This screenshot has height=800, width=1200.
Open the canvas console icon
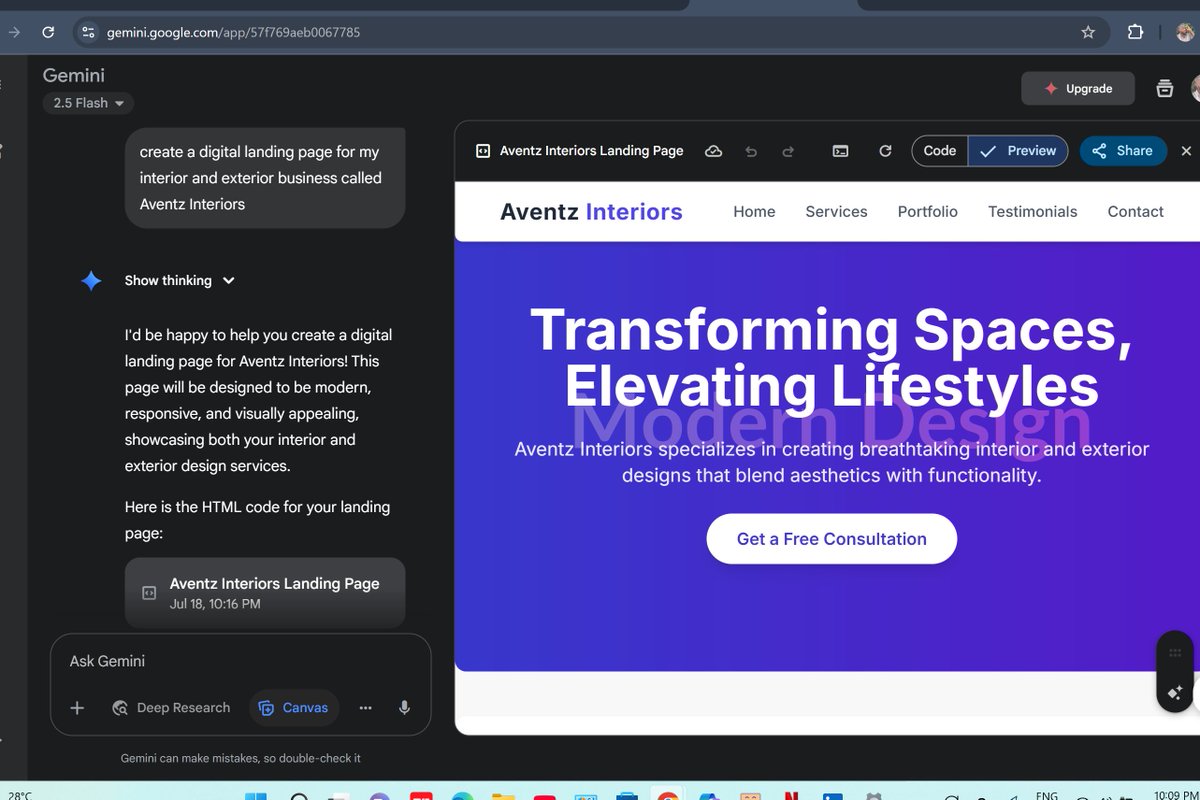coord(841,151)
